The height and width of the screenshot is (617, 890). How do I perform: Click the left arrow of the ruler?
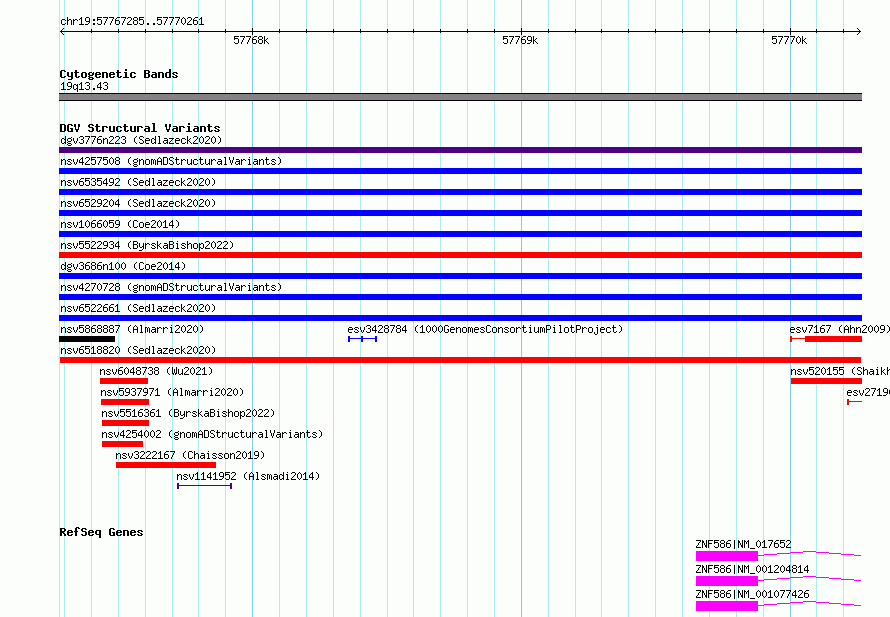62,32
